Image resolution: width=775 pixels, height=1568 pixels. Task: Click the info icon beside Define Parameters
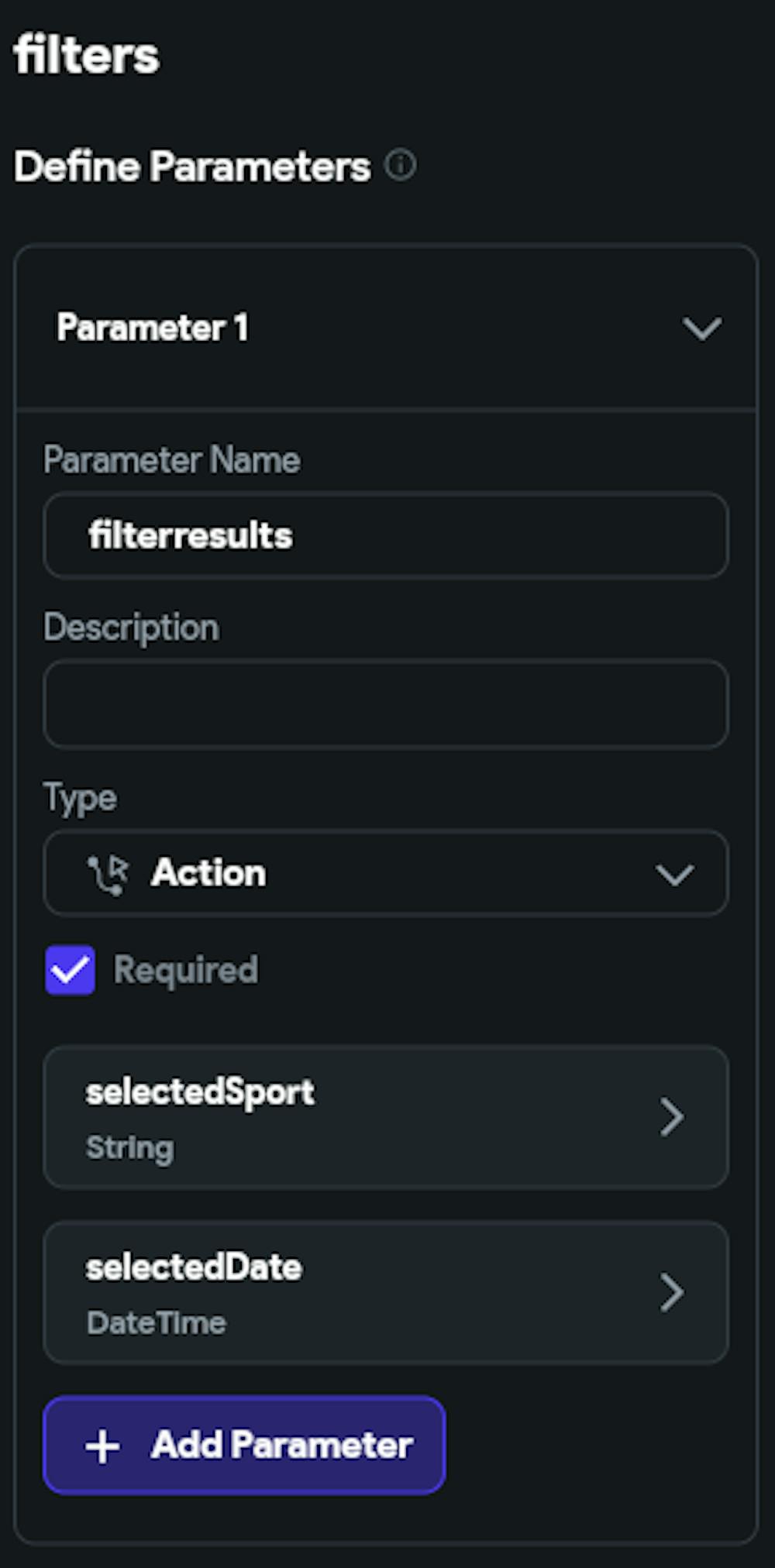401,165
